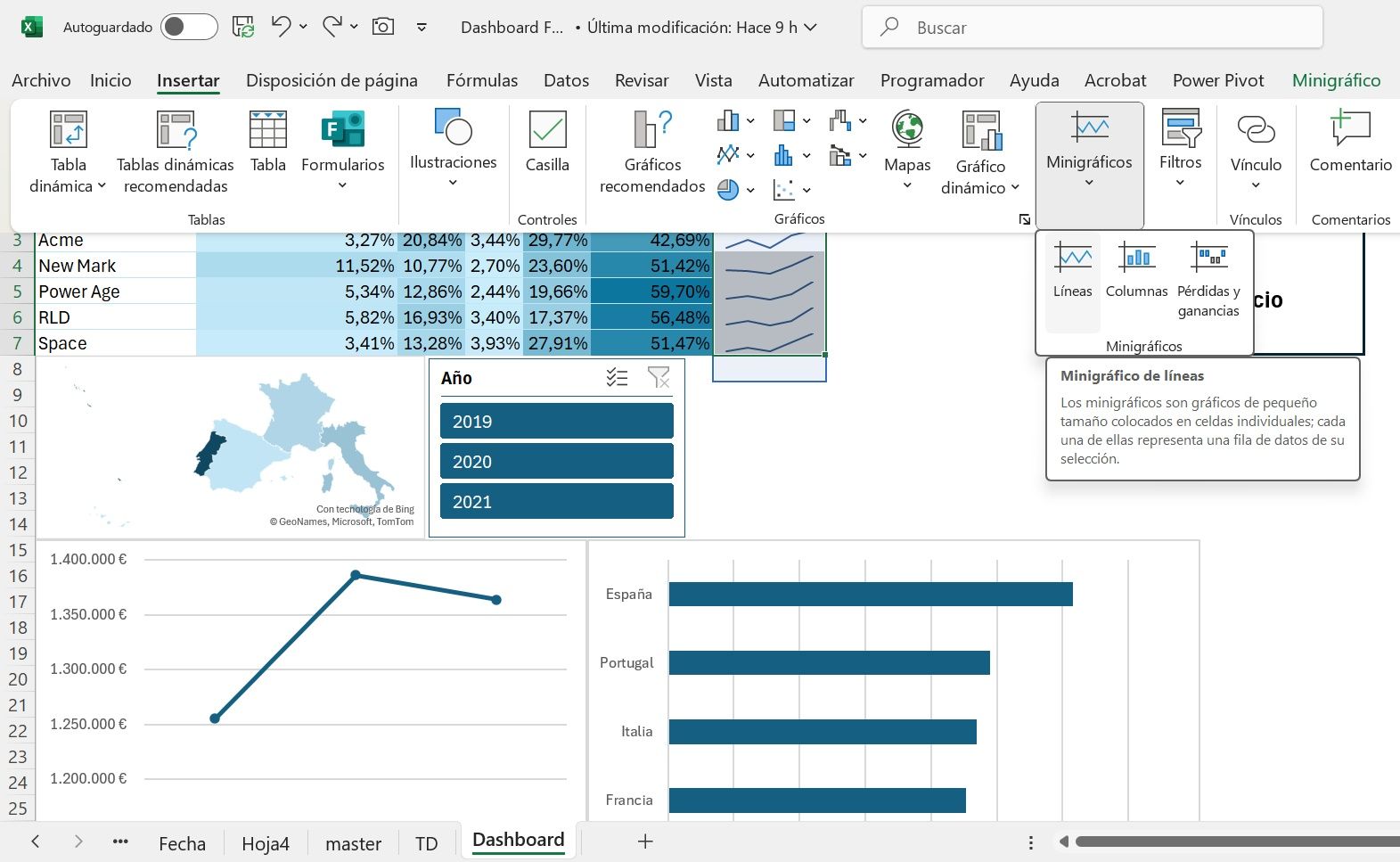Select 2021 in the Año slicer
1400x862 pixels.
pos(557,501)
